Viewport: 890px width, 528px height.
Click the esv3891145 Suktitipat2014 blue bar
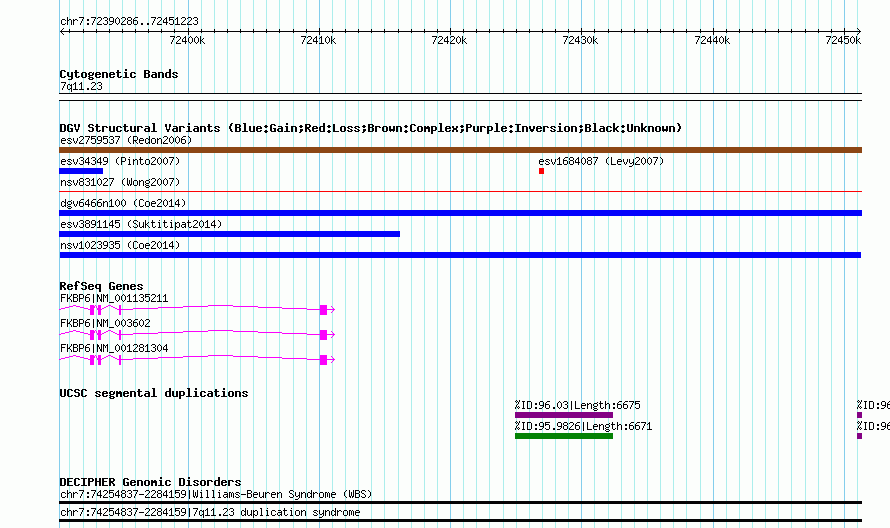coord(229,234)
